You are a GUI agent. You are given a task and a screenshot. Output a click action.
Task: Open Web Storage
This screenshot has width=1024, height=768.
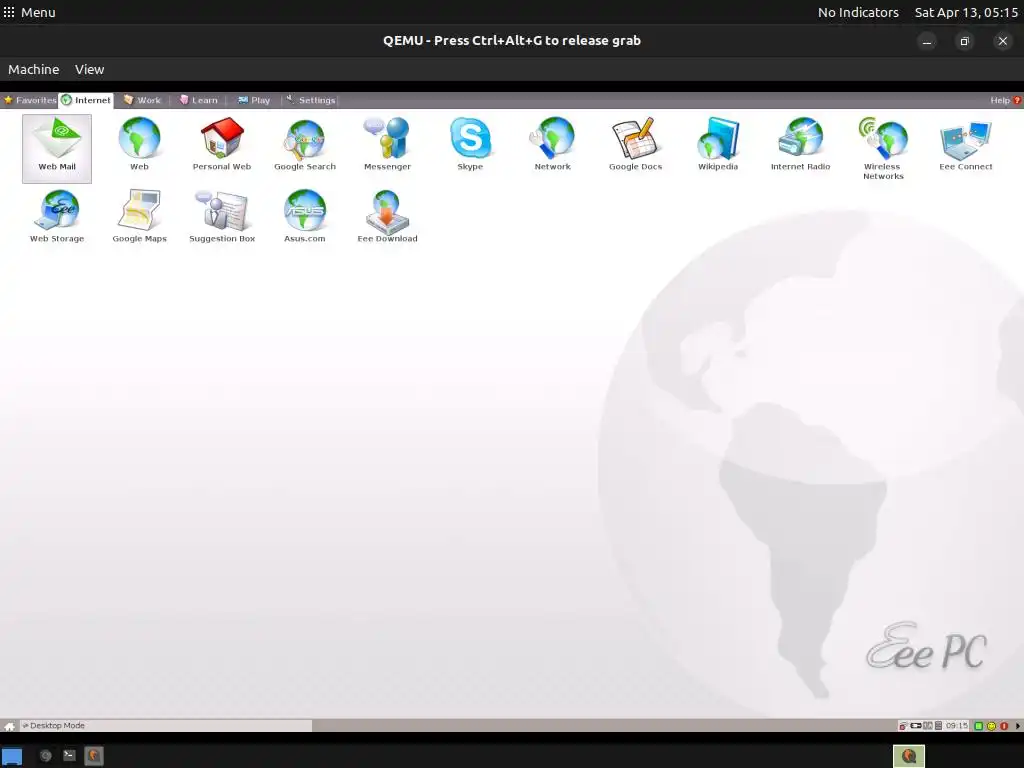point(57,216)
